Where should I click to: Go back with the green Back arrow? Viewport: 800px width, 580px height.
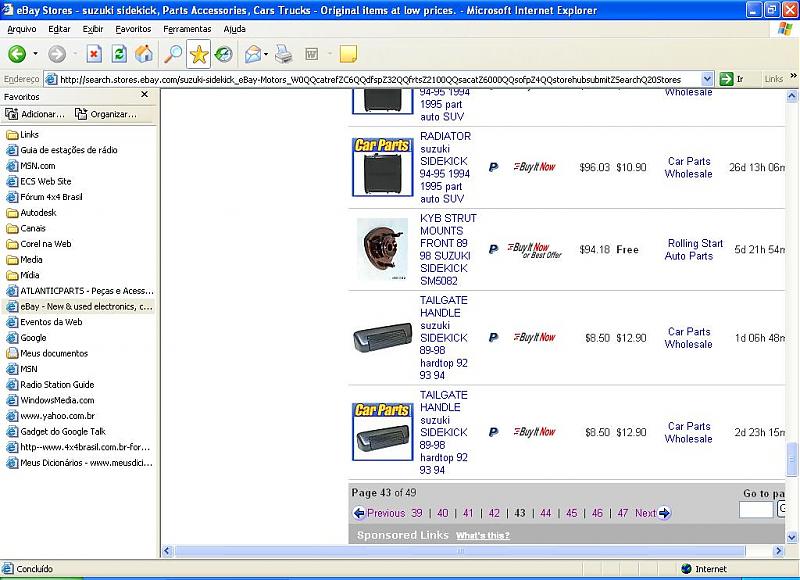click(x=17, y=54)
